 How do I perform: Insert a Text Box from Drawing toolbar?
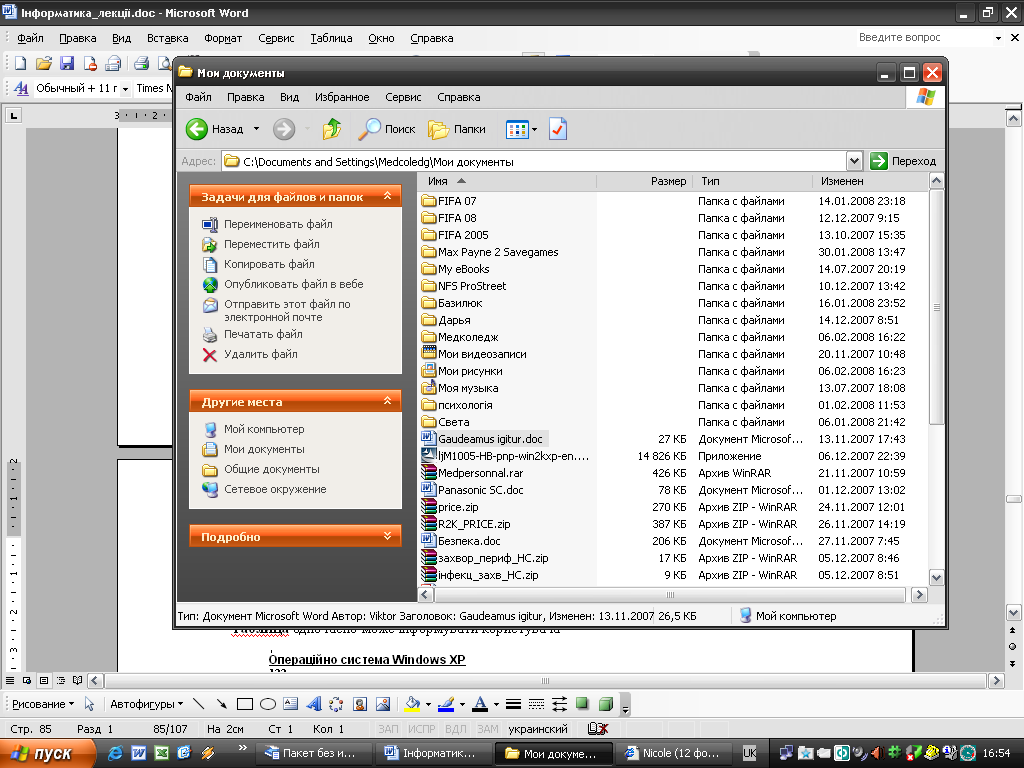click(x=291, y=704)
